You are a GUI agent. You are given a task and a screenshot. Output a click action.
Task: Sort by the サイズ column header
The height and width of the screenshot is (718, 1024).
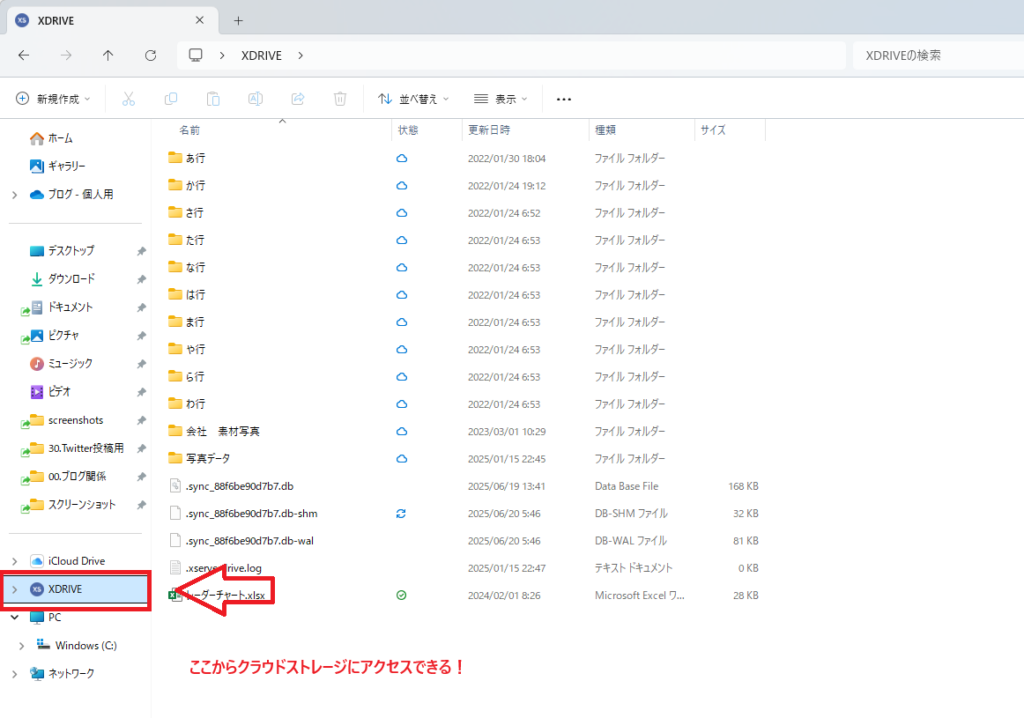712,130
